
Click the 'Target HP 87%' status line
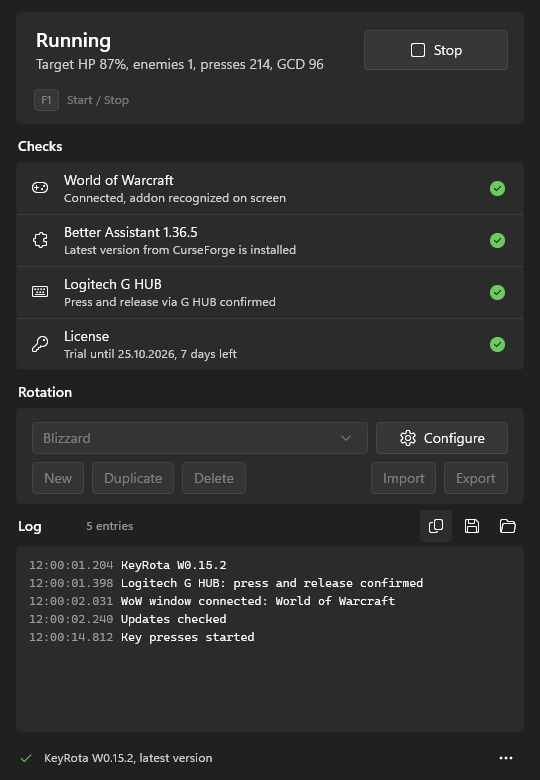click(180, 64)
